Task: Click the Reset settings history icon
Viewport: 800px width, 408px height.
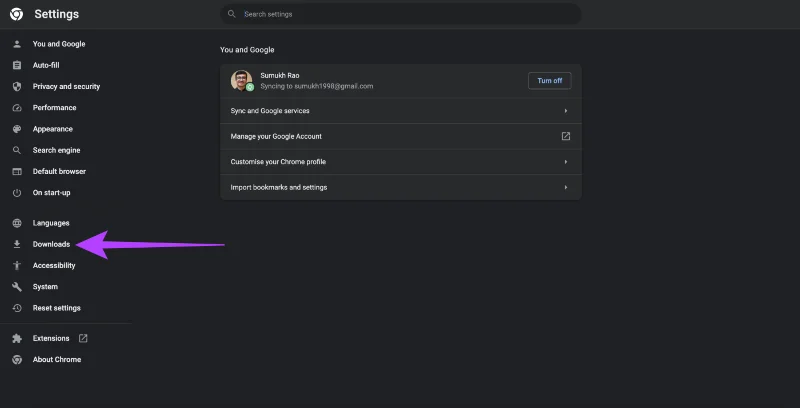Action: (17, 308)
